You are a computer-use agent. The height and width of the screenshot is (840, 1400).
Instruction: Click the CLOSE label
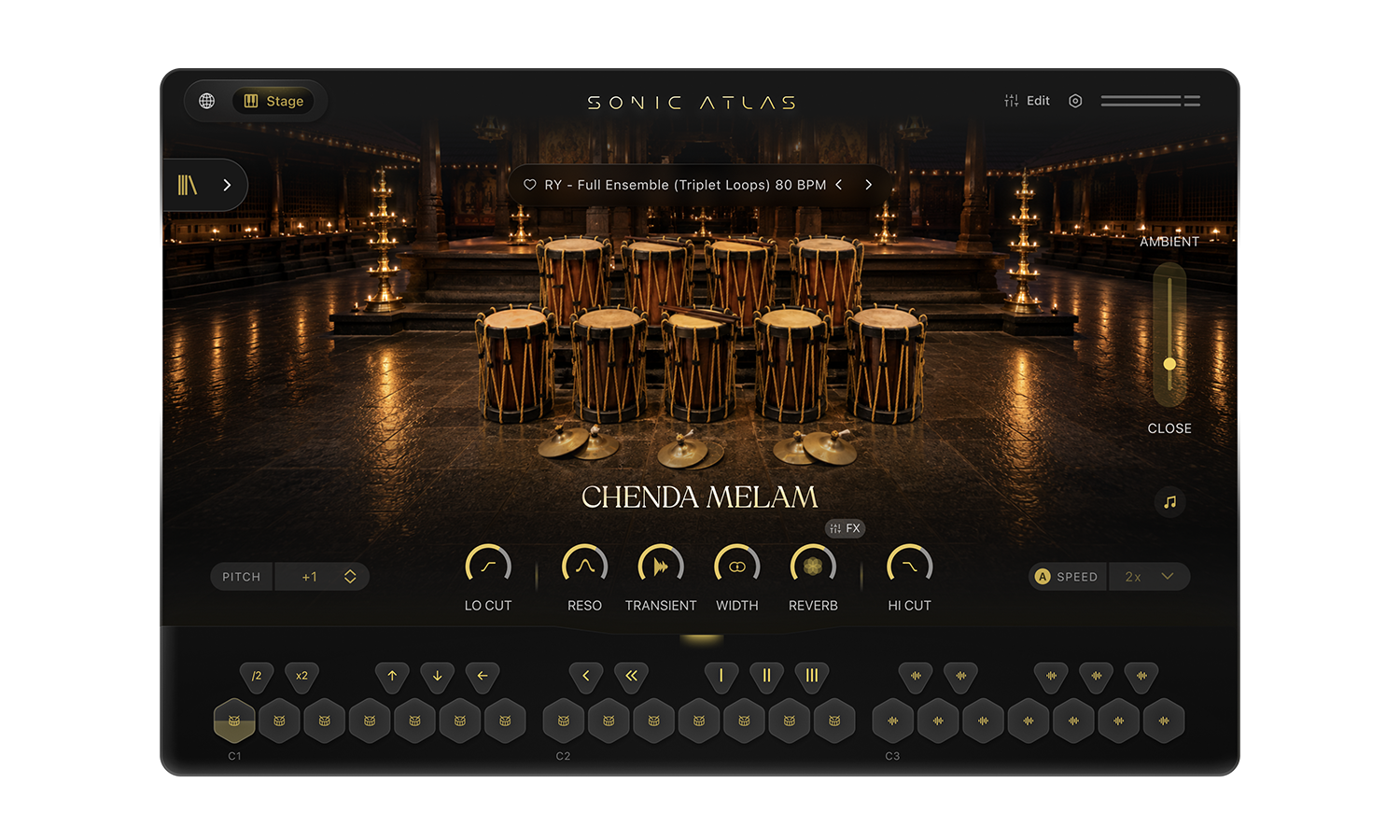coord(1169,428)
